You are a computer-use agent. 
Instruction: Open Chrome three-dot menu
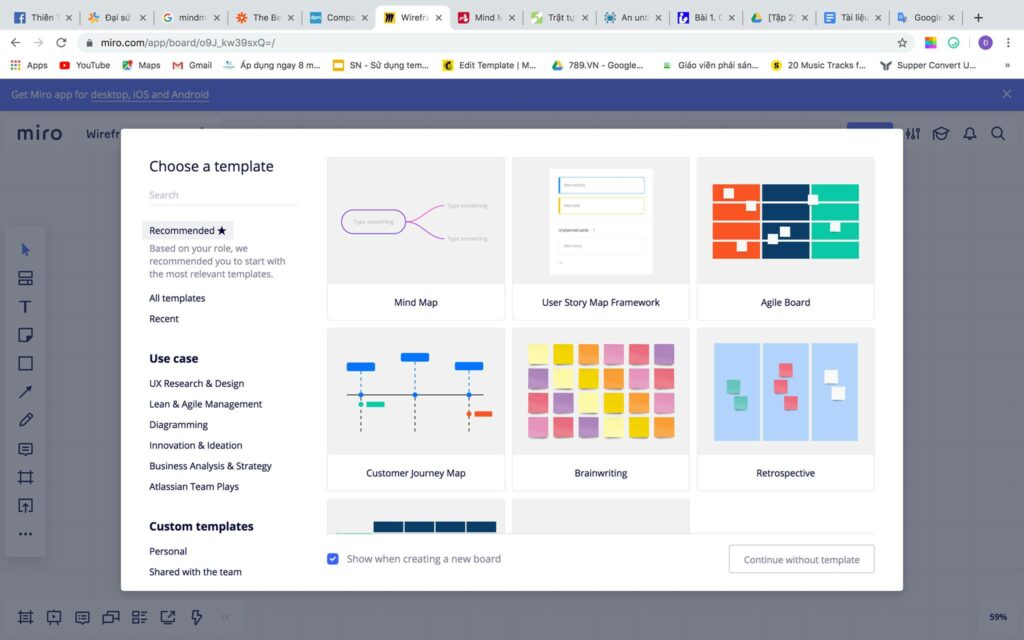[x=1008, y=42]
